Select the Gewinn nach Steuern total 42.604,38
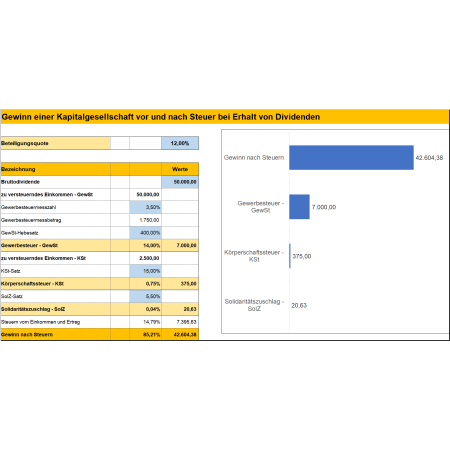Viewport: 450px width, 450px height. coord(180,334)
